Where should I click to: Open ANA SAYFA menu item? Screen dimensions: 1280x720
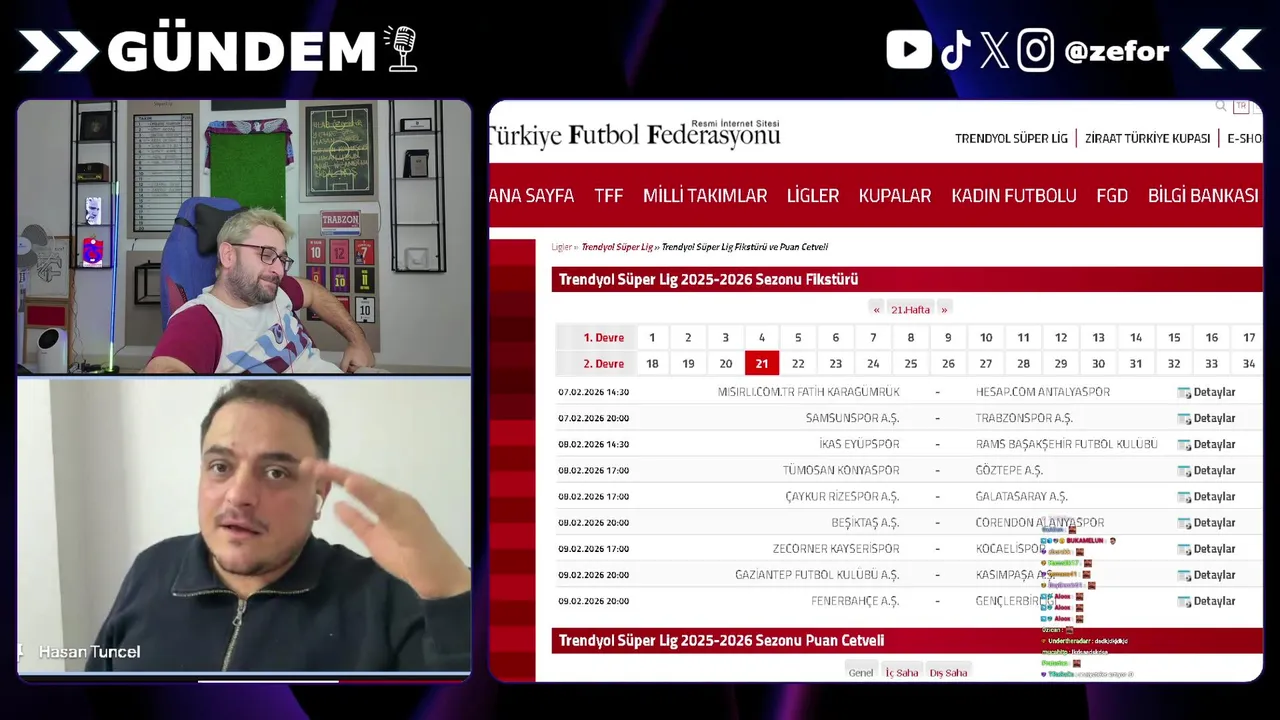(531, 196)
